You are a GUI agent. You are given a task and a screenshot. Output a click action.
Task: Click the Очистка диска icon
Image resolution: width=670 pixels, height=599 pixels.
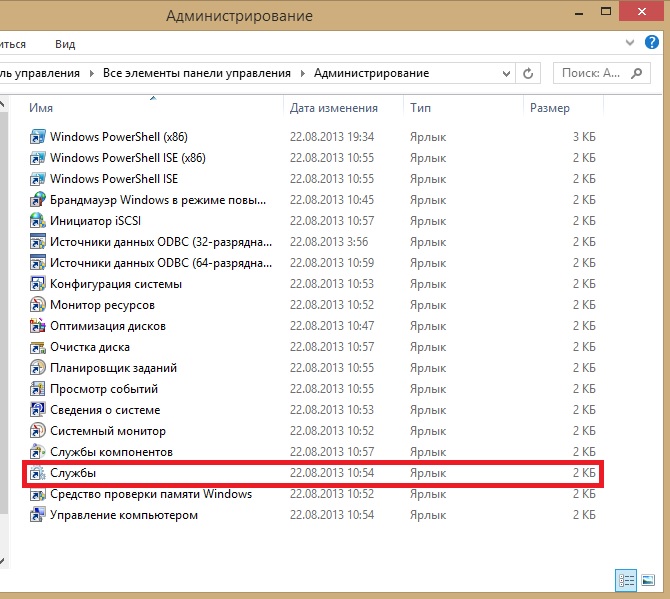point(38,347)
